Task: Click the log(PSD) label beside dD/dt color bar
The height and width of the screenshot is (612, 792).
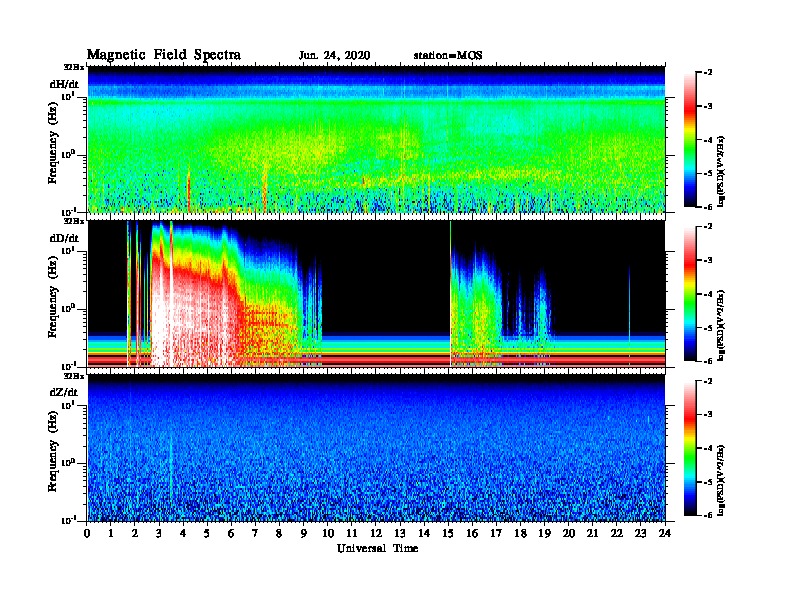Action: pos(721,325)
